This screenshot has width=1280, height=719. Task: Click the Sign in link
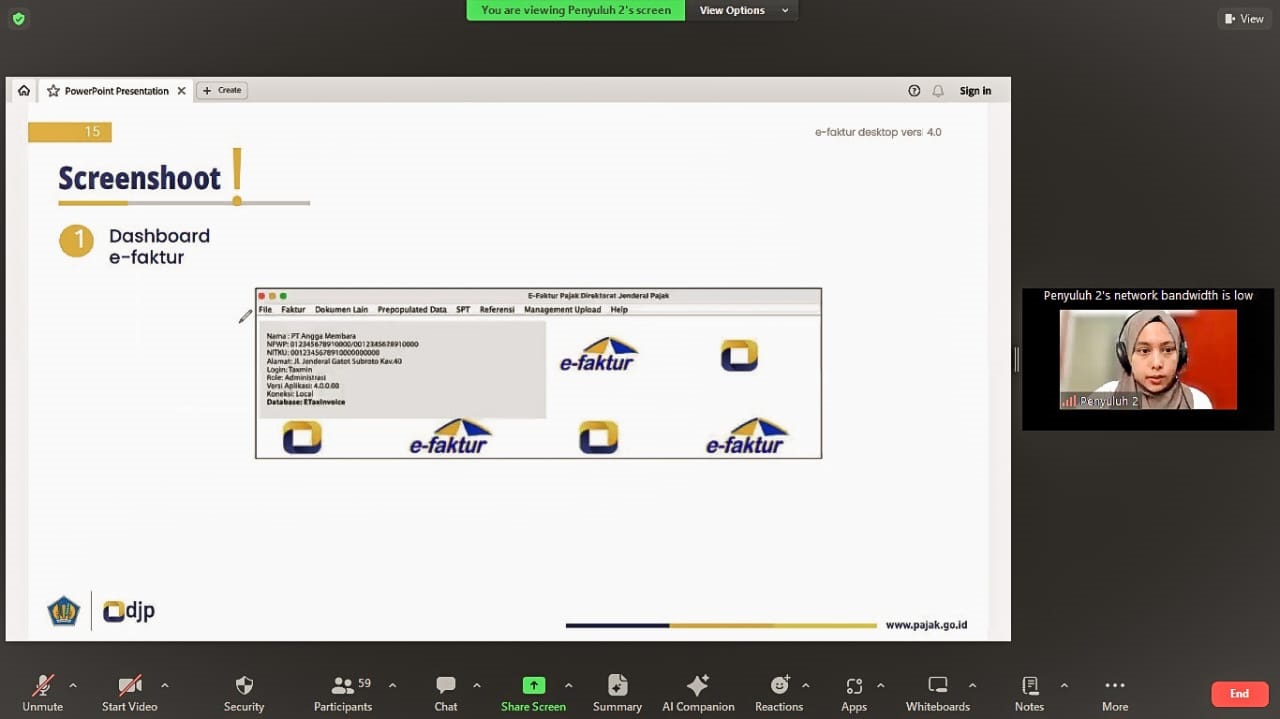click(x=975, y=91)
